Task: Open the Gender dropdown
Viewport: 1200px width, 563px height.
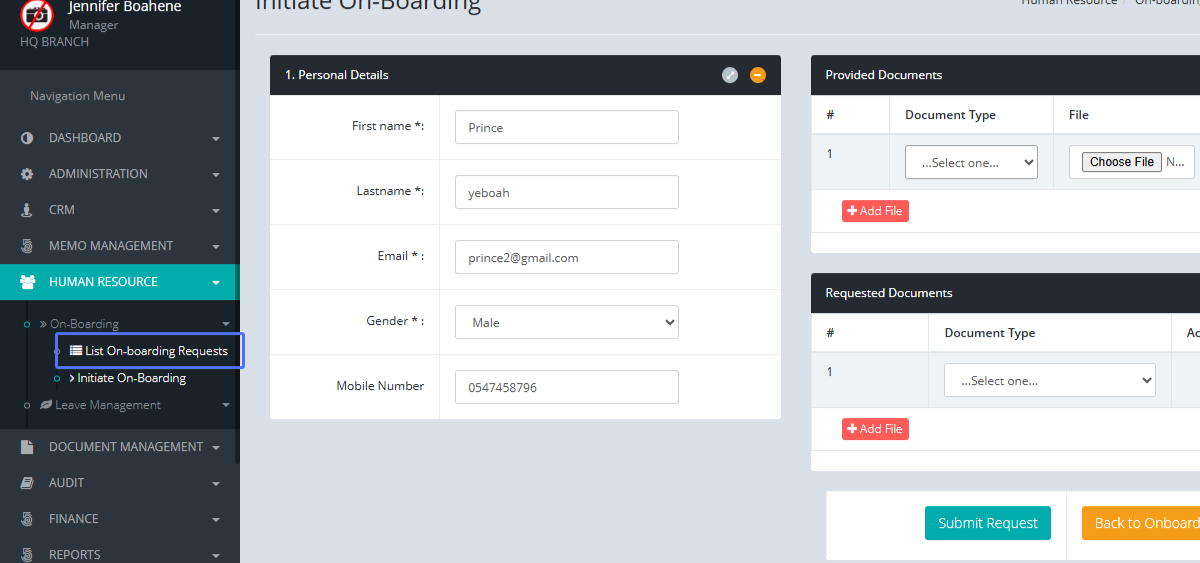Action: (566, 322)
